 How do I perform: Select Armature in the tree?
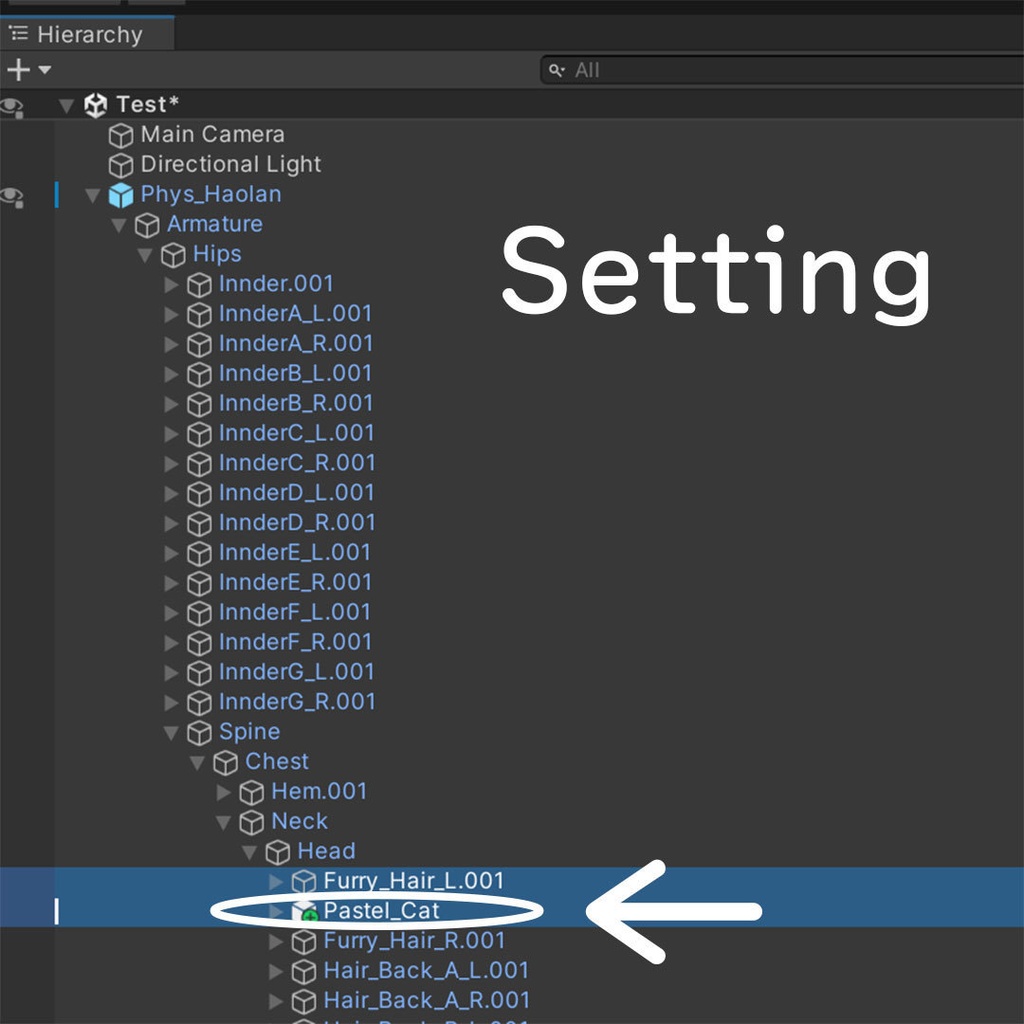click(x=214, y=224)
